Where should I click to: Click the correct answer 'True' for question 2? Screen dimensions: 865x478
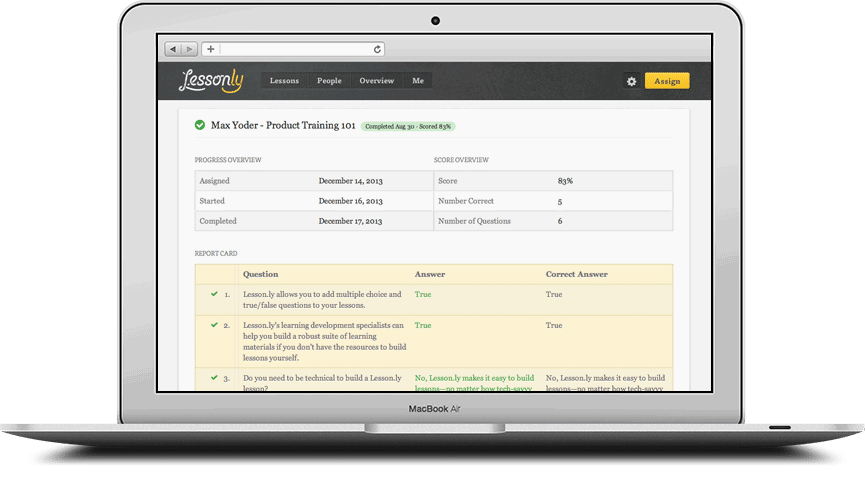554,325
